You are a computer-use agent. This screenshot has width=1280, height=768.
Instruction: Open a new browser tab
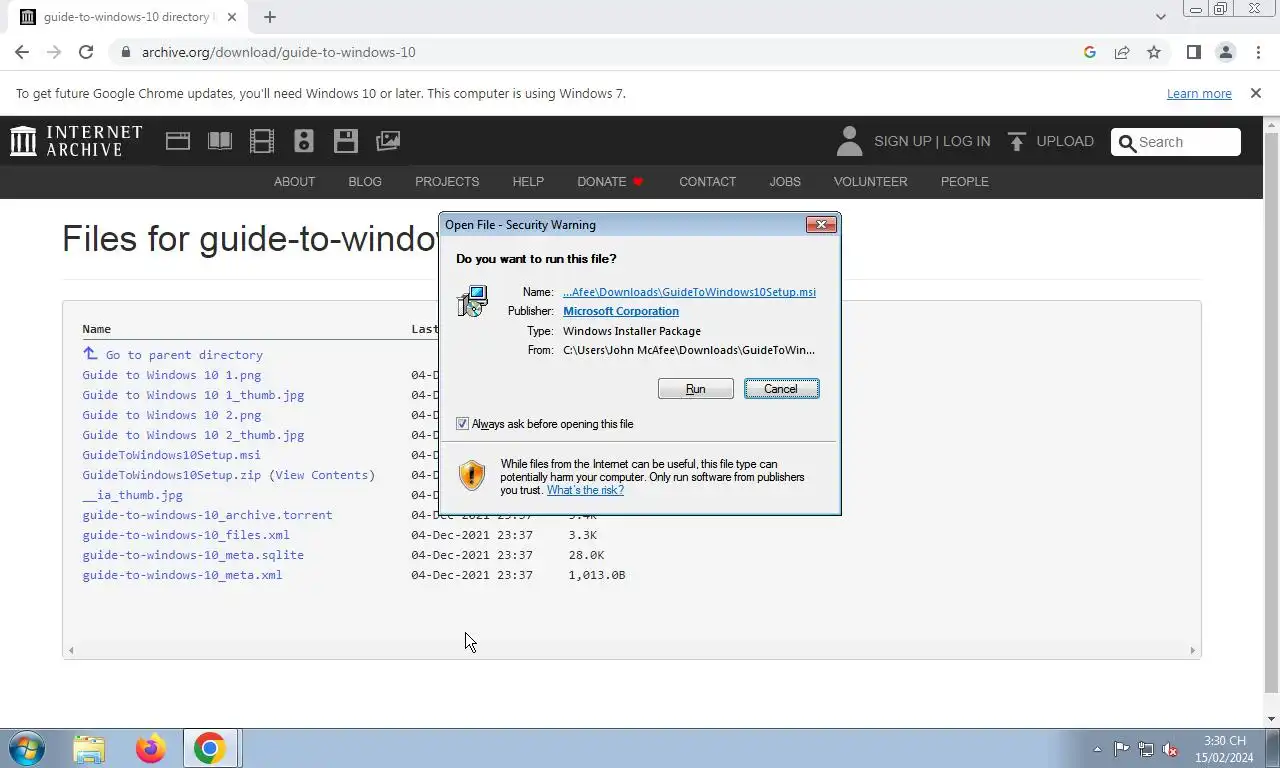pos(270,17)
